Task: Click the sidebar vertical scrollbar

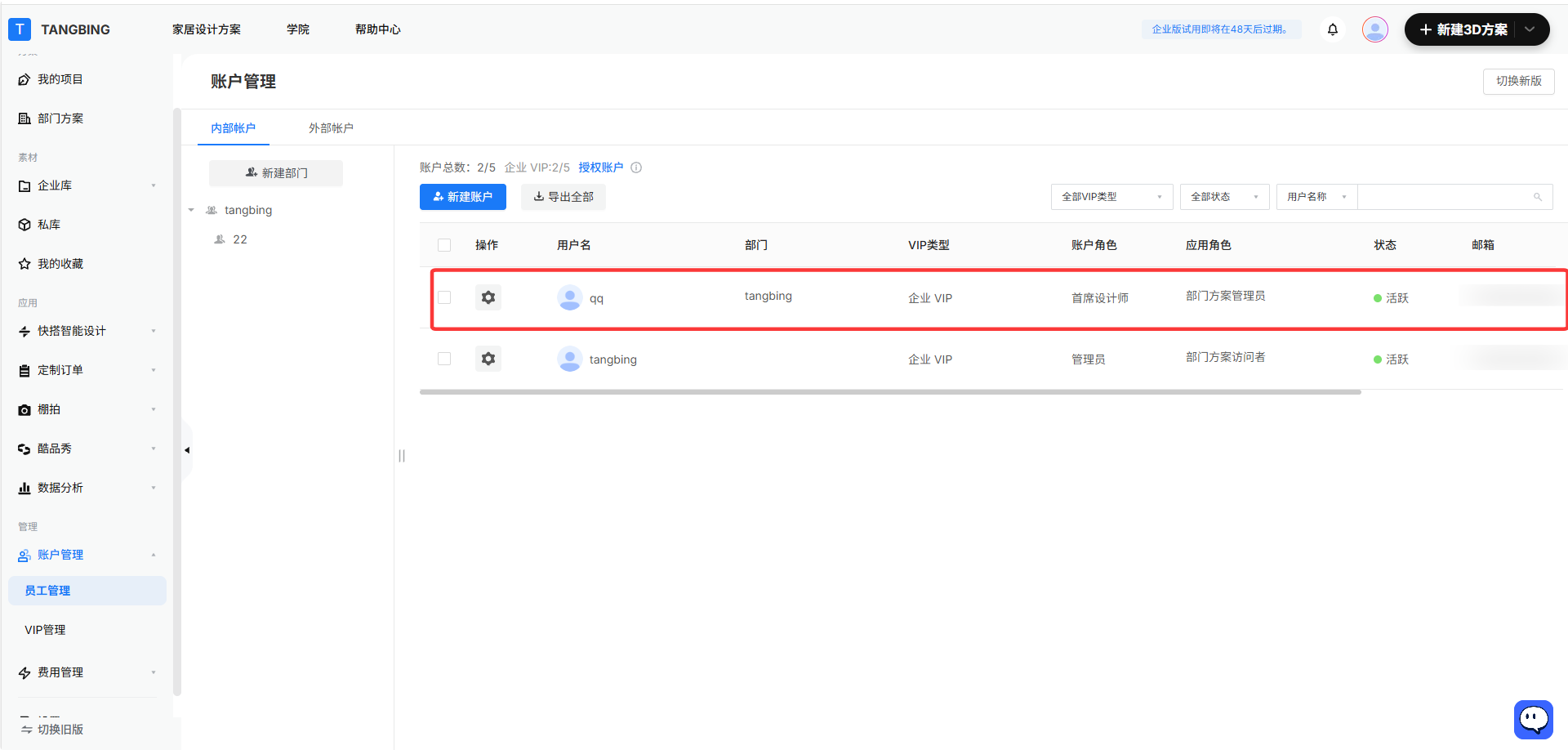Action: (176, 400)
